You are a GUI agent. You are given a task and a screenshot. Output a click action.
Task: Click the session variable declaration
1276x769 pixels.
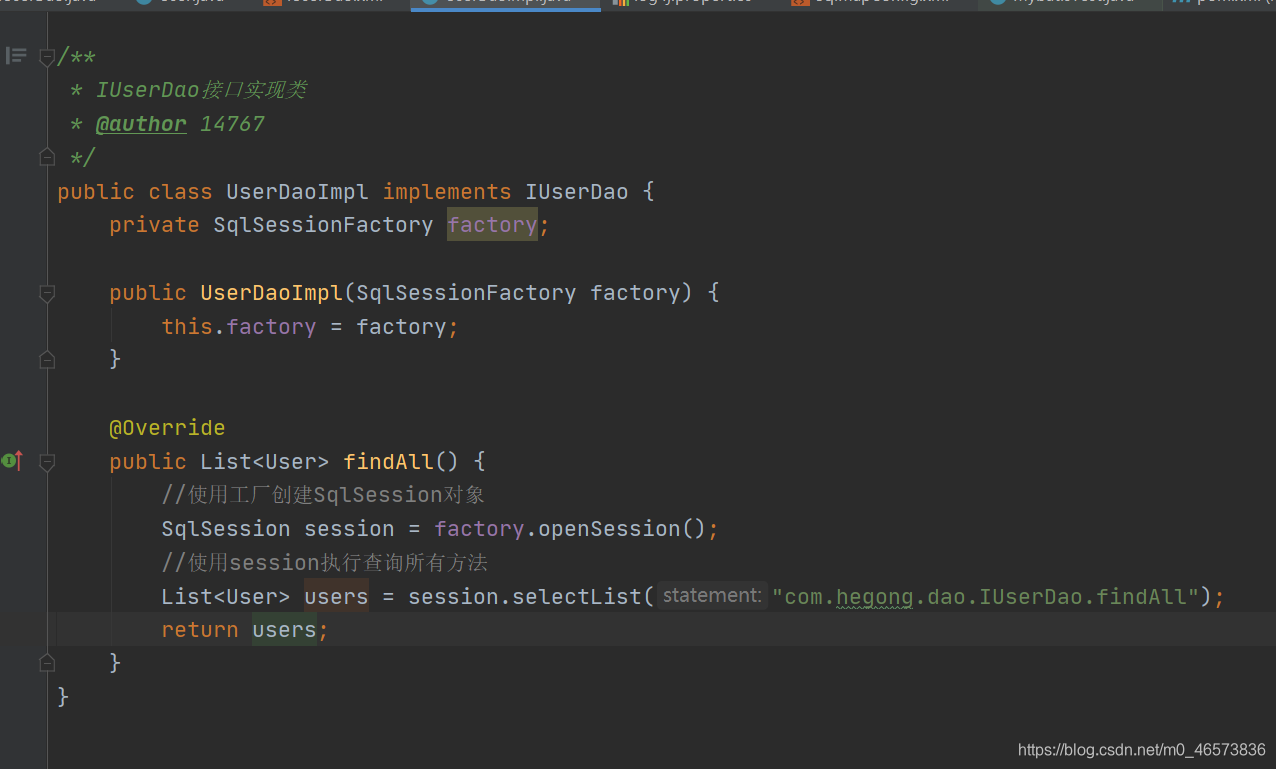coord(349,529)
